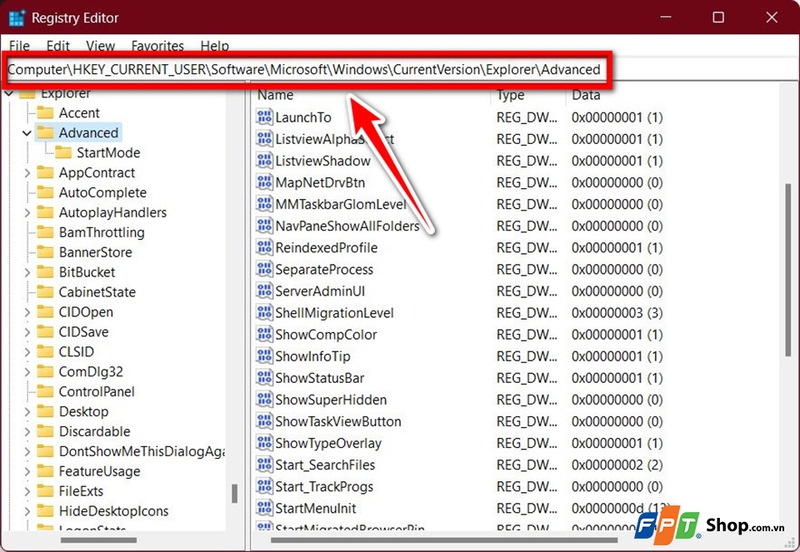Viewport: 800px width, 552px height.
Task: Click the Accent folder icon
Action: 45,112
